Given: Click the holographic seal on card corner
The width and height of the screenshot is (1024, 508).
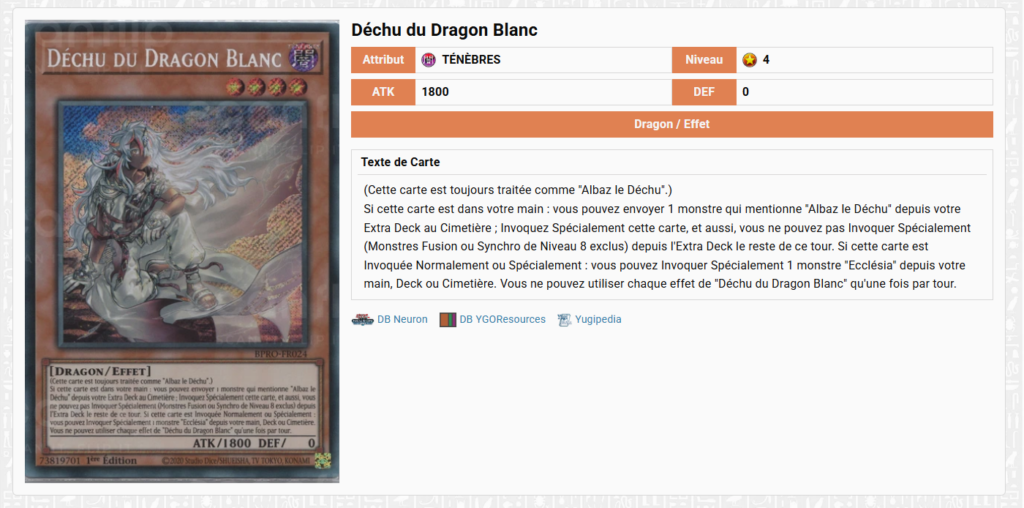Looking at the screenshot, I should (x=323, y=460).
